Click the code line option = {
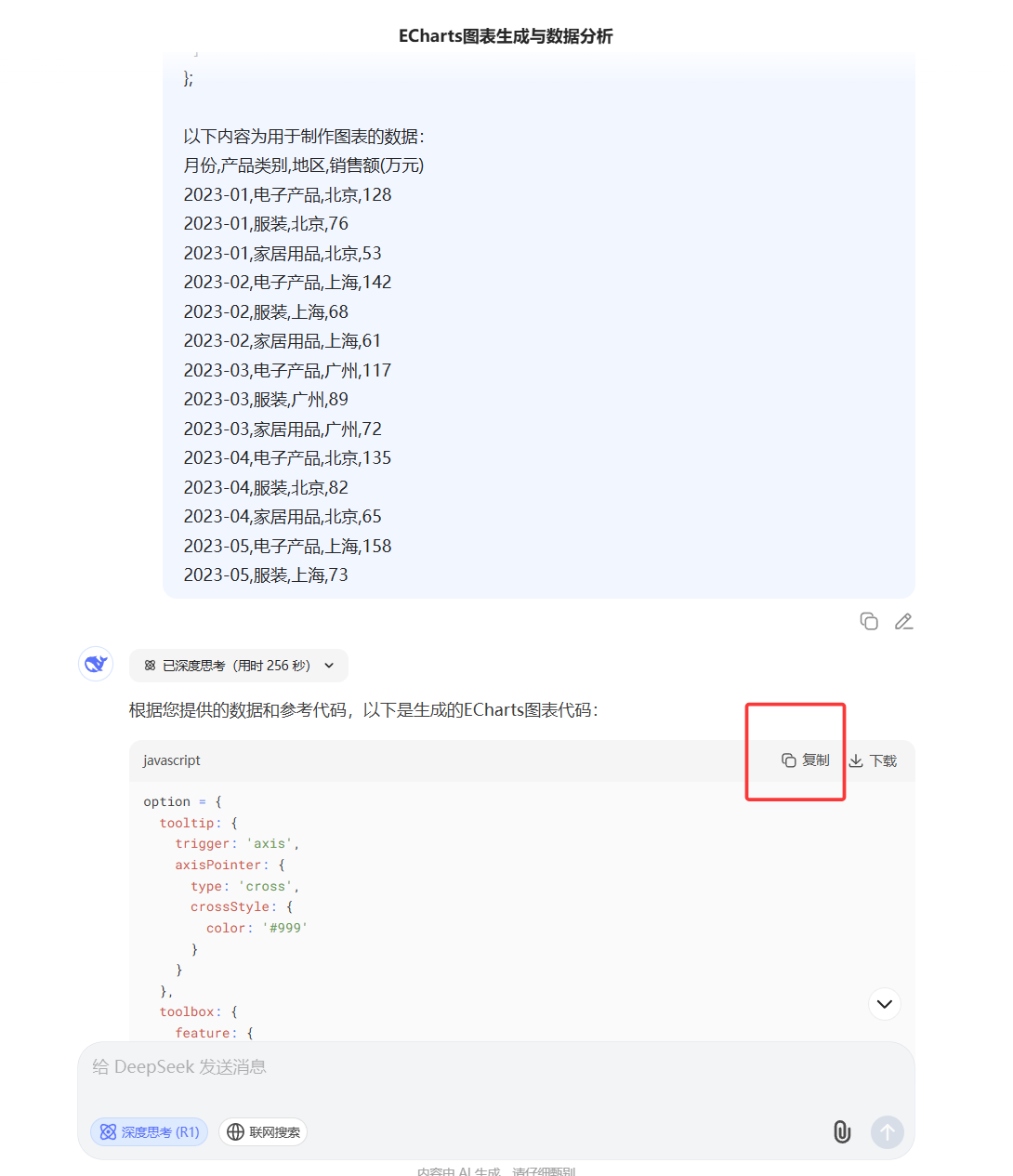 click(x=183, y=801)
